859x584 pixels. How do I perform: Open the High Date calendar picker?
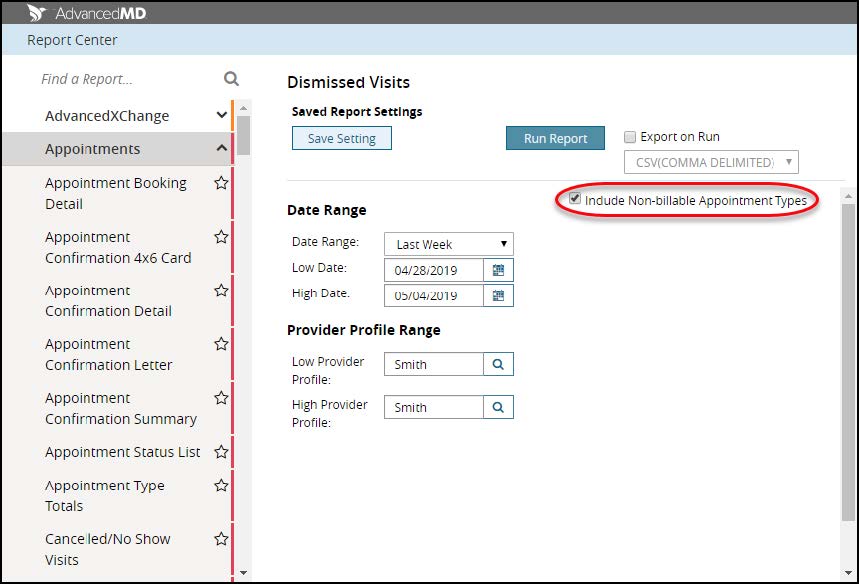pyautogui.click(x=498, y=295)
